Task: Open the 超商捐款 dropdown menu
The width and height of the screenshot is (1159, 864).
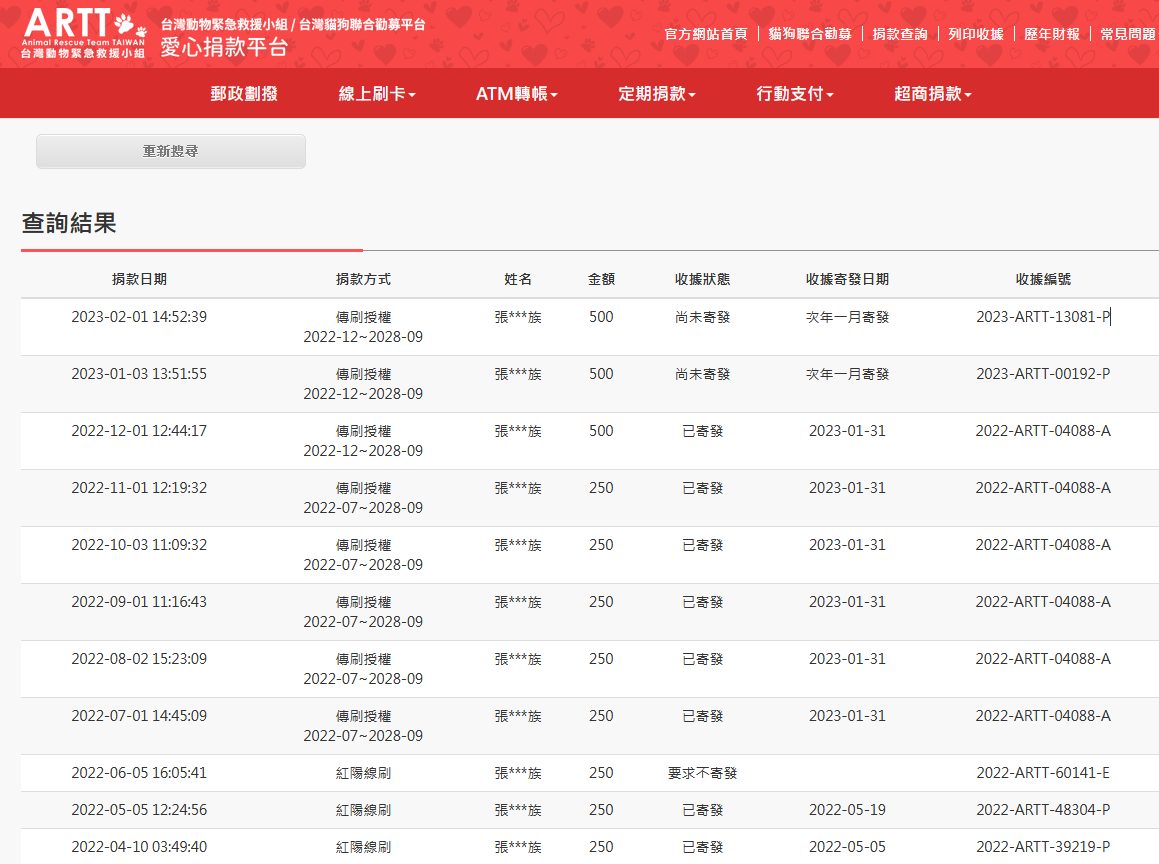Action: point(932,94)
